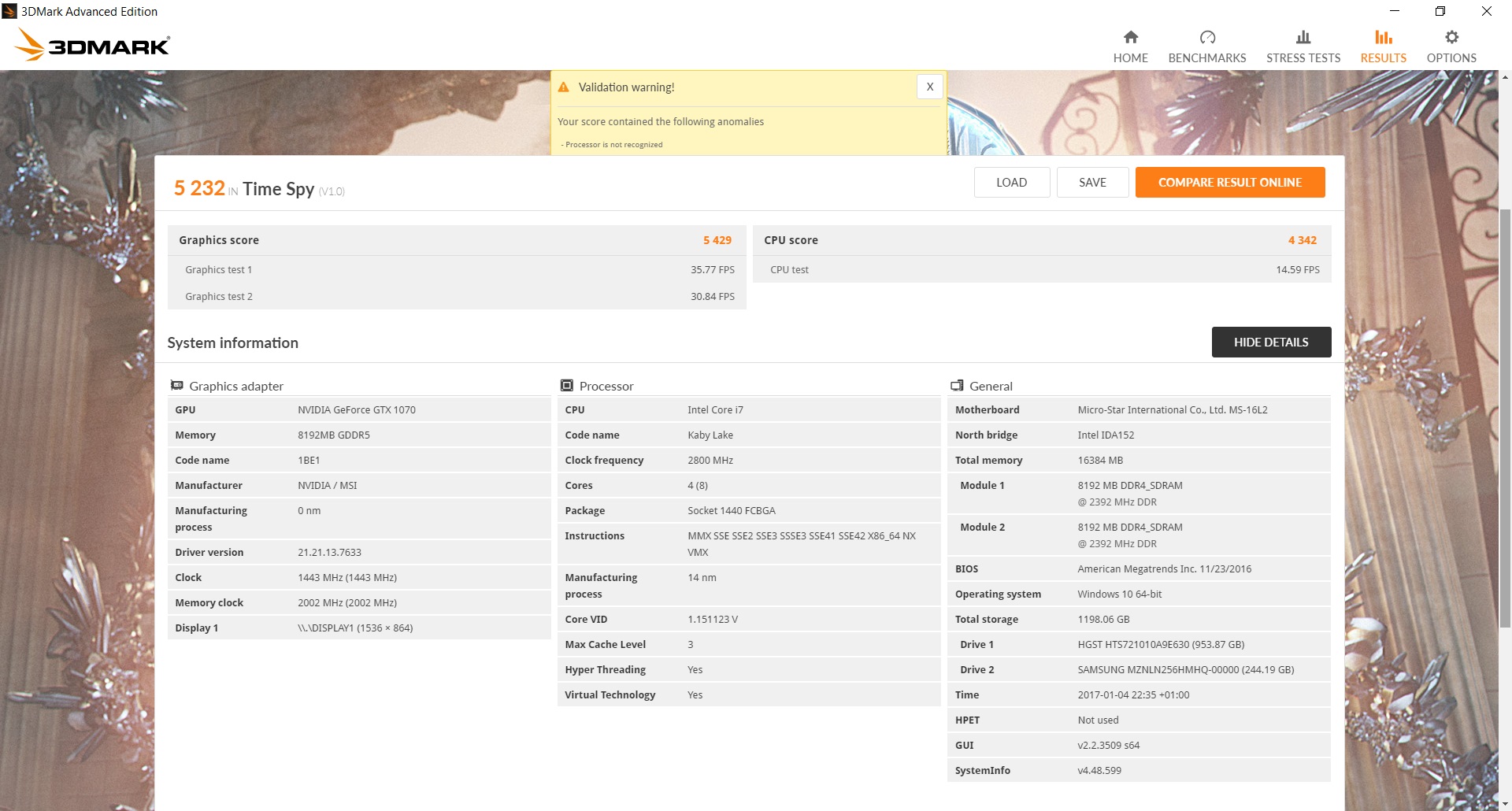Click the vertical scrollbar thumb
Viewport: 1512px width, 811px height.
[x=1505, y=417]
